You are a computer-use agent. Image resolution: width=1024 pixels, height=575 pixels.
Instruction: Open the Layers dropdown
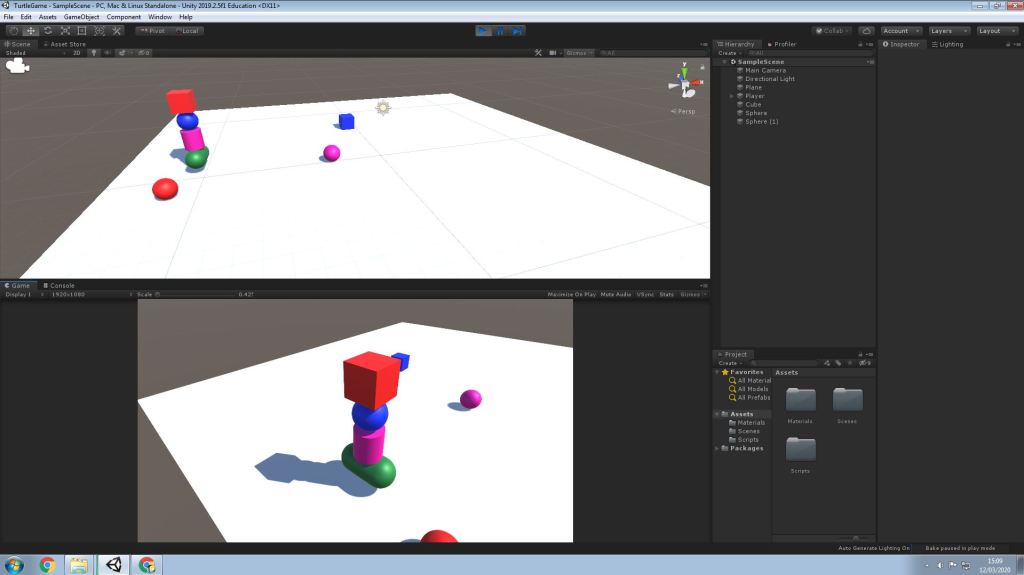pyautogui.click(x=948, y=31)
